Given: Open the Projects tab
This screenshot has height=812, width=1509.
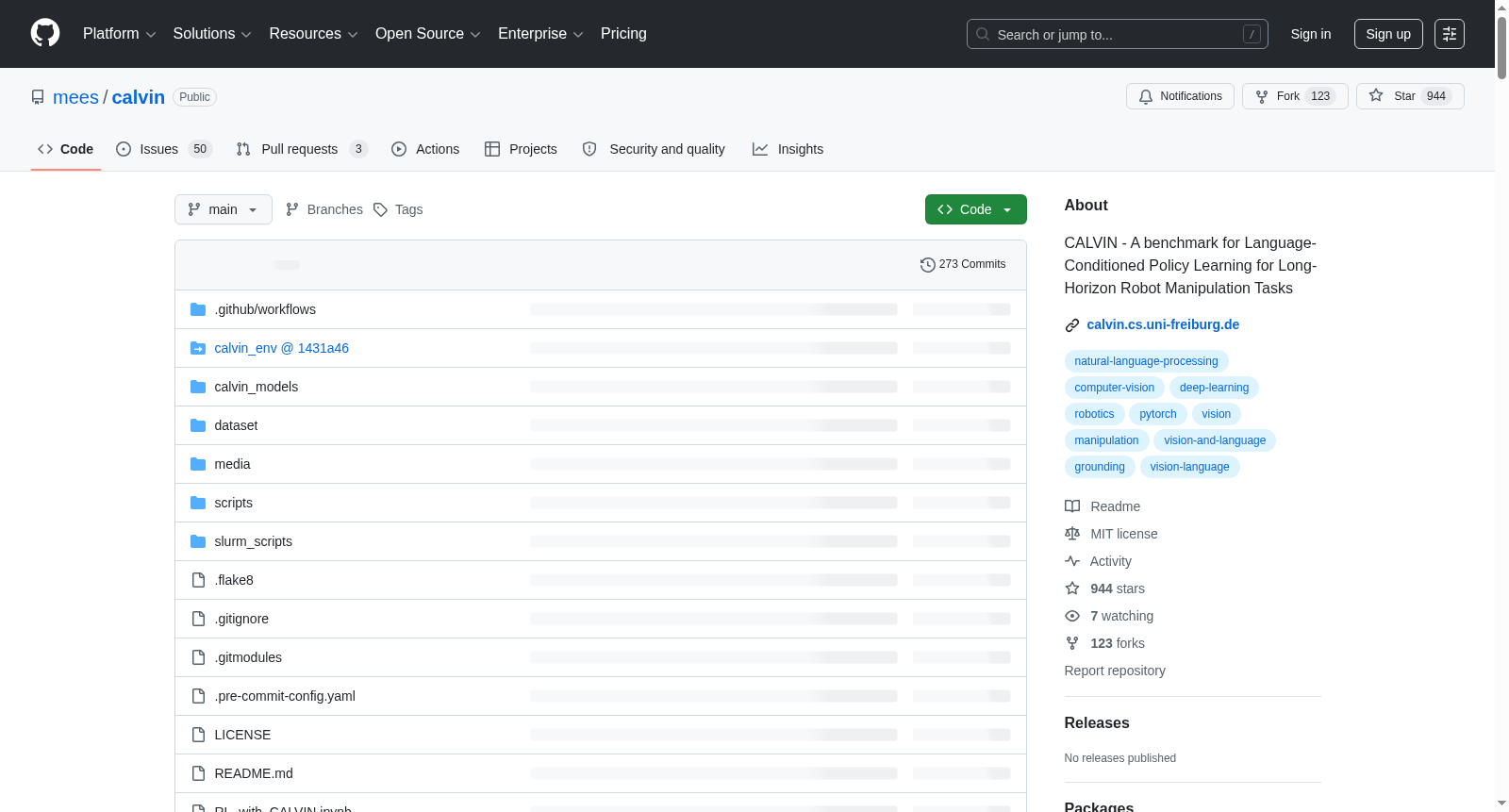Looking at the screenshot, I should click(x=521, y=149).
